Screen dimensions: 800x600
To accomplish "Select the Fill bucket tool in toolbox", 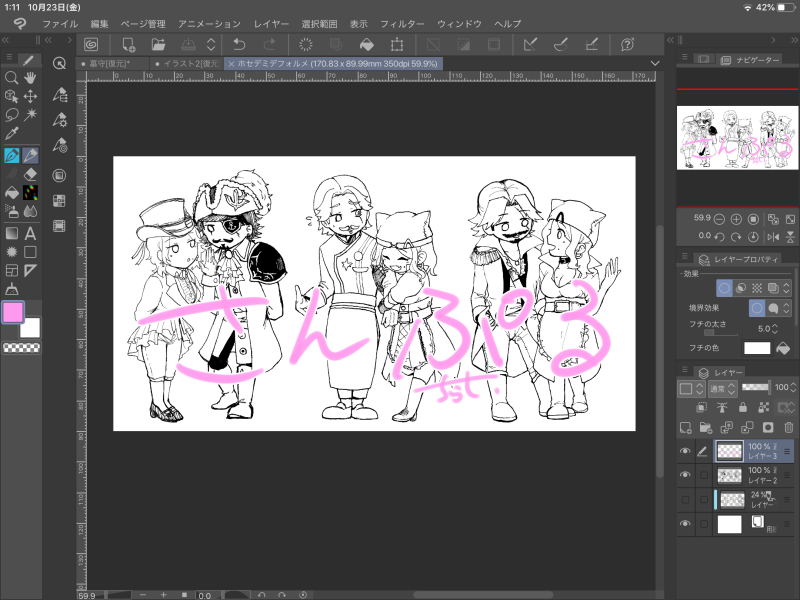I will 11,193.
